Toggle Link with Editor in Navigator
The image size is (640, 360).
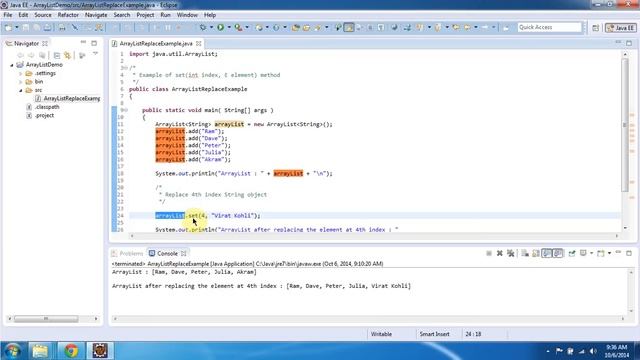click(x=67, y=56)
